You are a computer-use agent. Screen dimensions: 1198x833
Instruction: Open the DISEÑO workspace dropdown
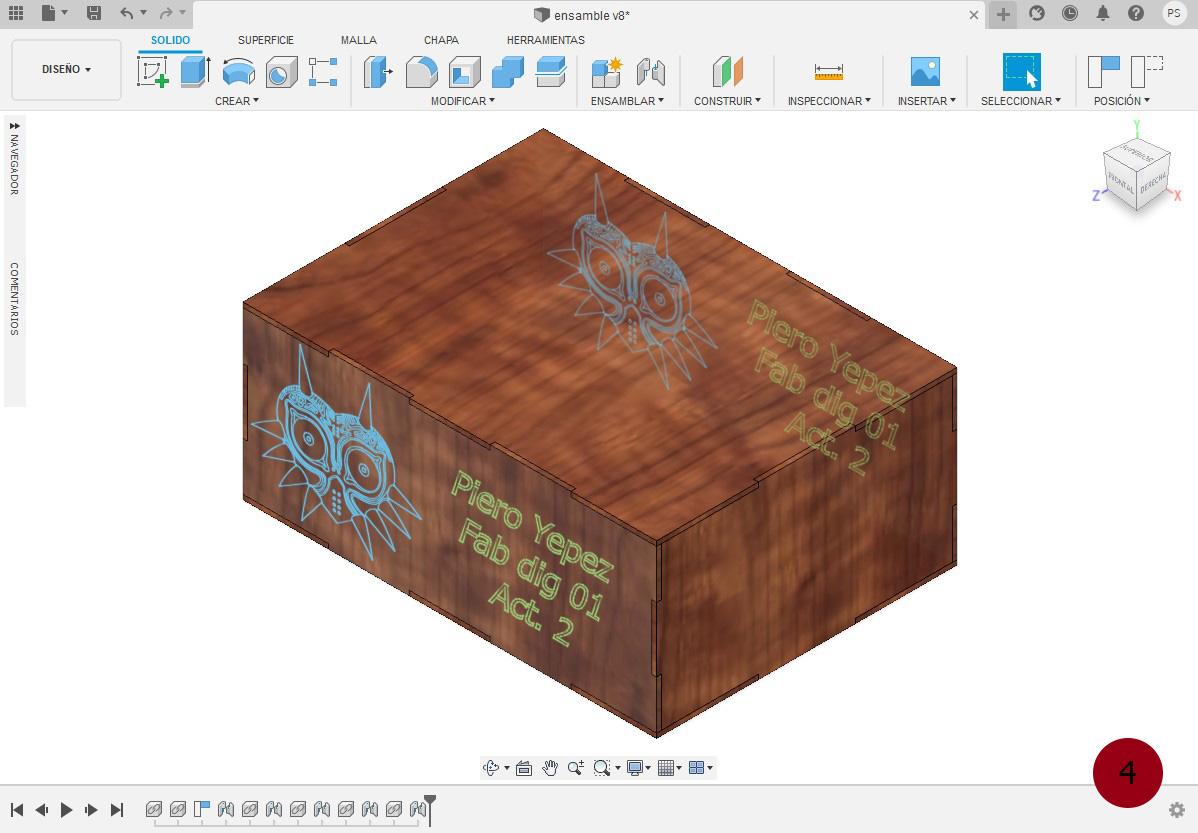pos(66,70)
